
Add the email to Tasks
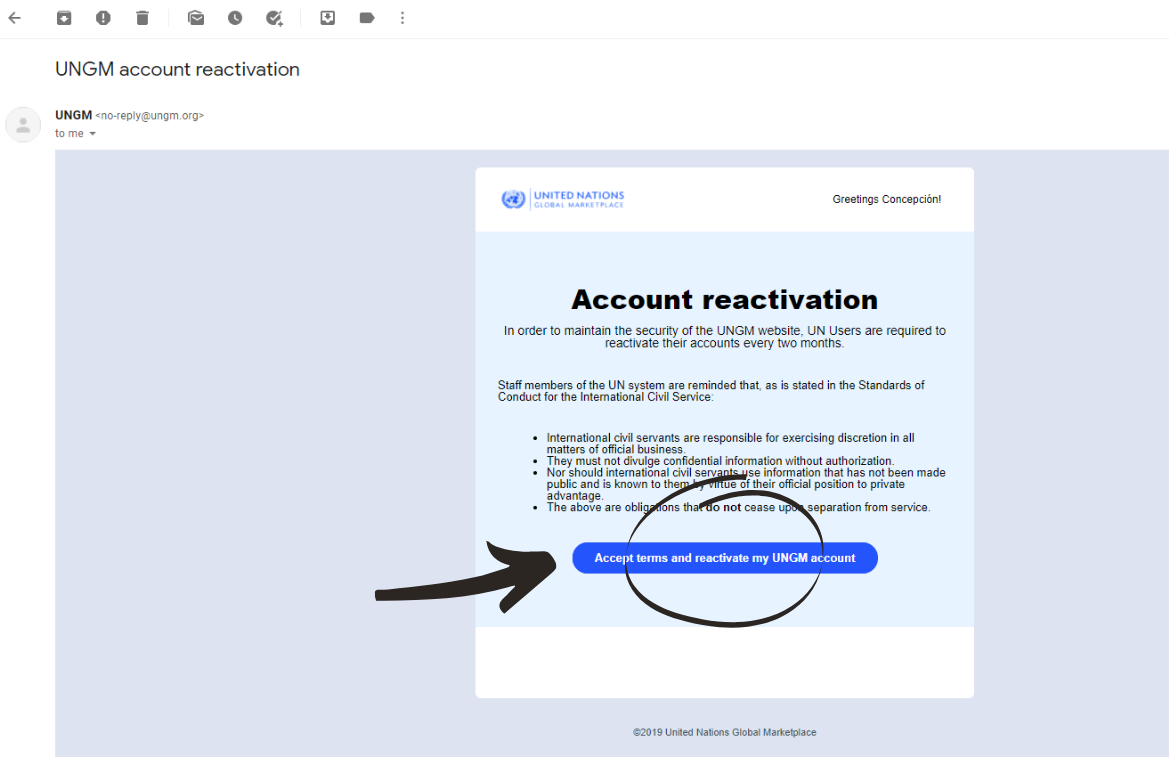274,18
